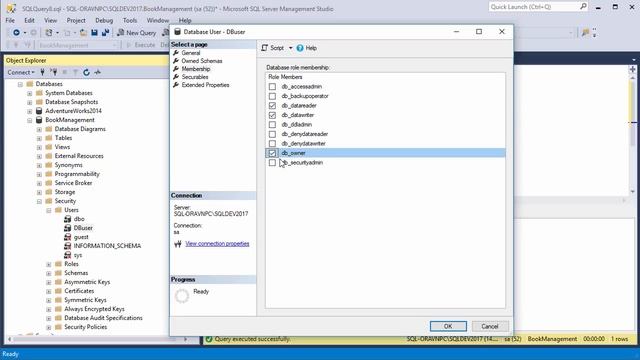Check the db_denydatareader role checkbox

pos(272,134)
